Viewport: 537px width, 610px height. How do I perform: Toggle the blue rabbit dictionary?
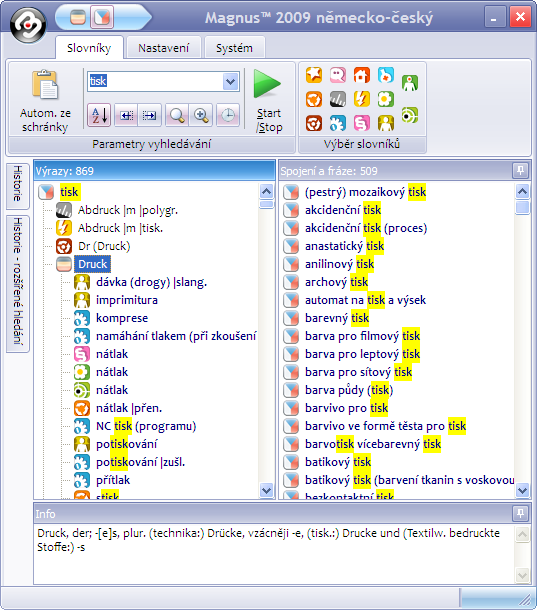[x=386, y=75]
